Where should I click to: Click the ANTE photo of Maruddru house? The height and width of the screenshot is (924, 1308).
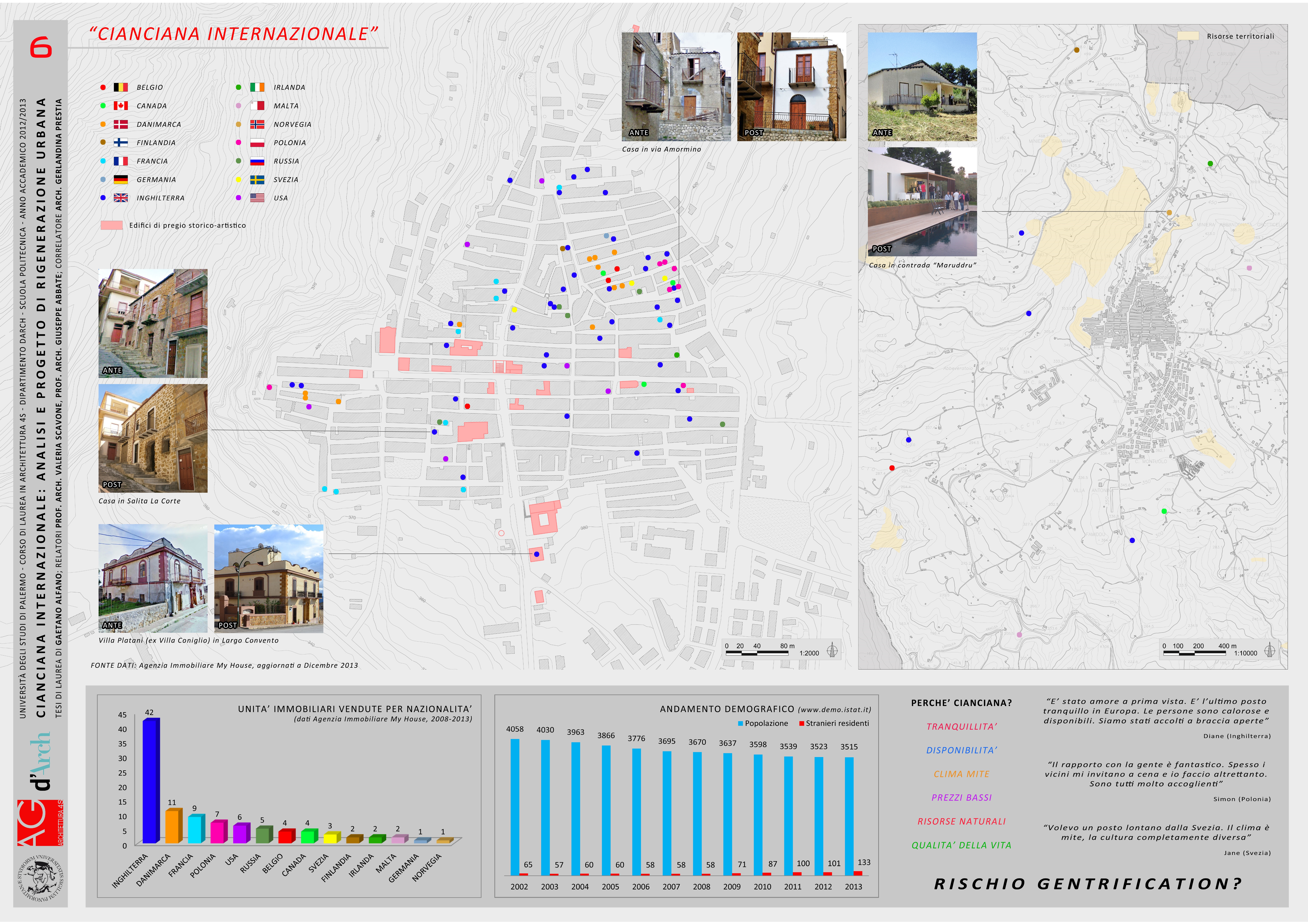(x=922, y=87)
